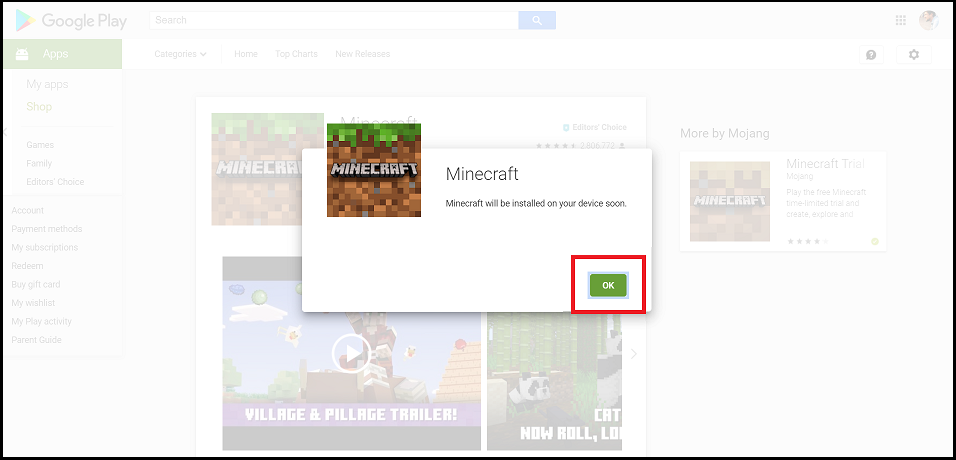Viewport: 956px width, 460px height.
Task: Select Shop in the sidebar
Action: click(x=39, y=107)
